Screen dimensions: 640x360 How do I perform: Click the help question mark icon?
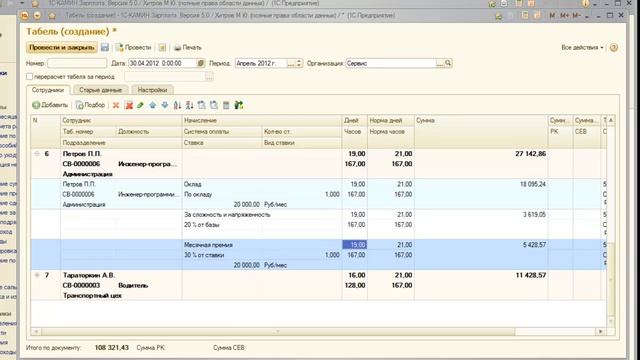613,47
